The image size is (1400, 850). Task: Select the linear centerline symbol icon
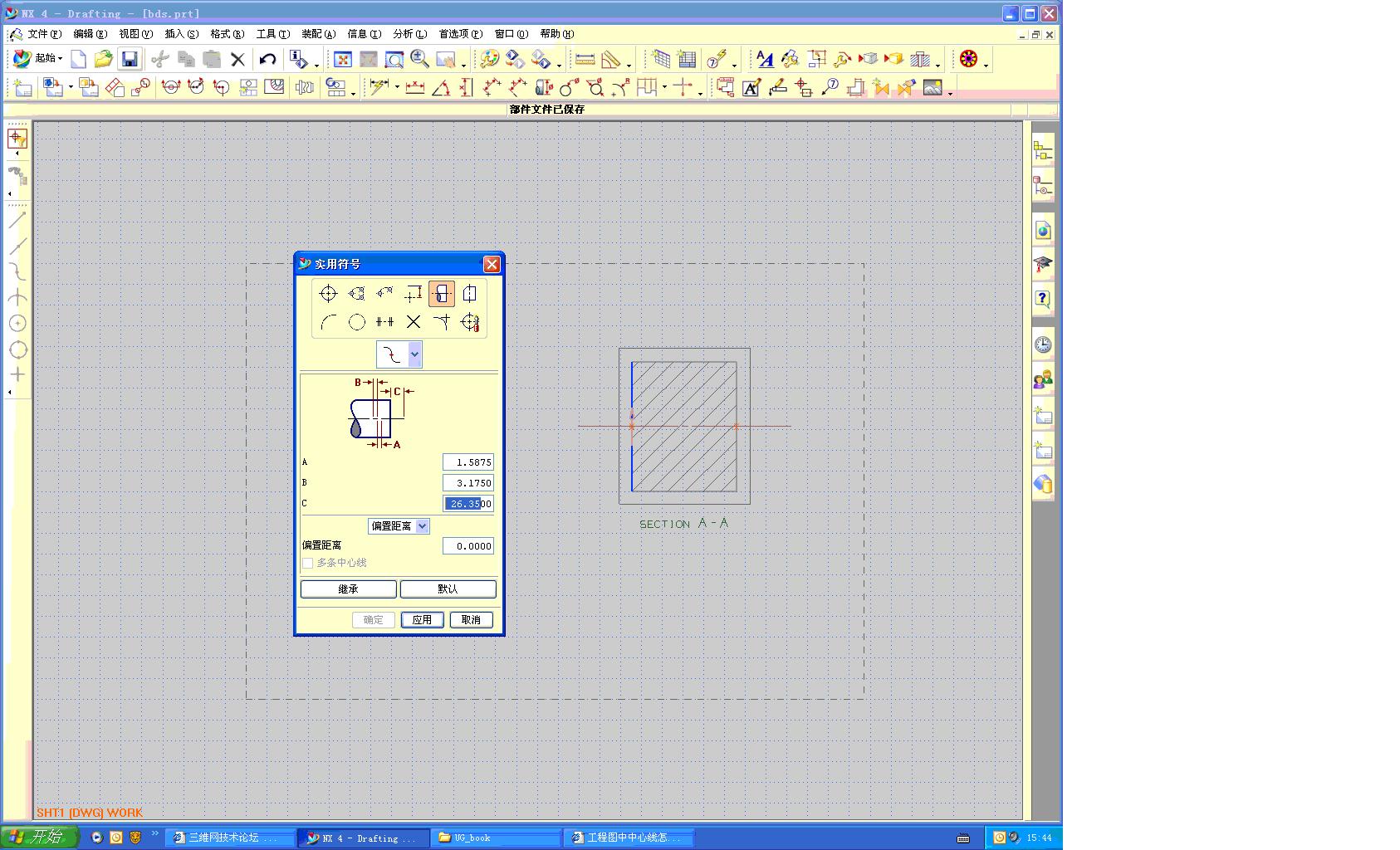[x=328, y=294]
